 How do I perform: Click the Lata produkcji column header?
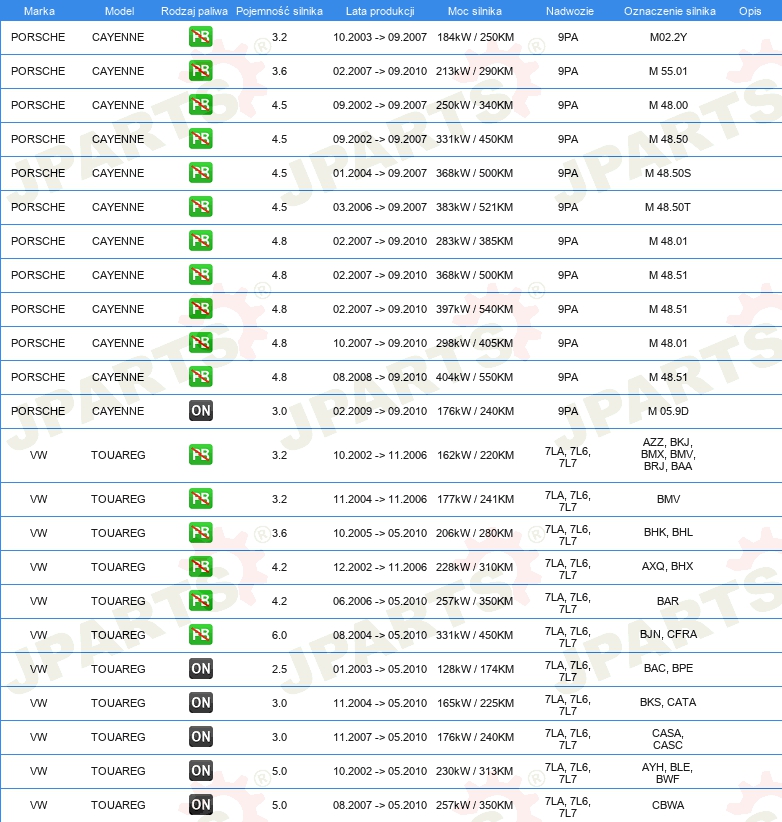click(380, 11)
